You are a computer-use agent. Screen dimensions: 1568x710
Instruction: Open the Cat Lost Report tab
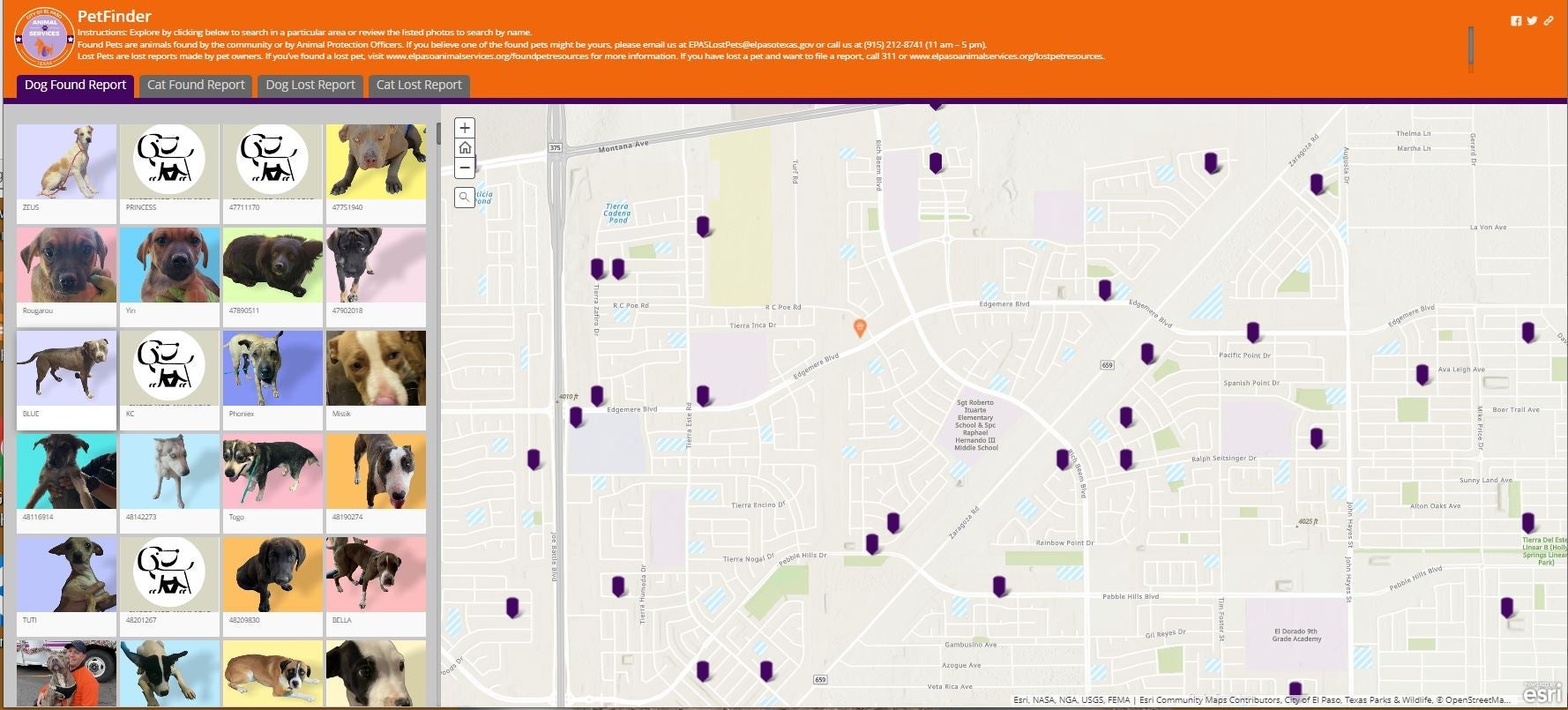(x=419, y=86)
